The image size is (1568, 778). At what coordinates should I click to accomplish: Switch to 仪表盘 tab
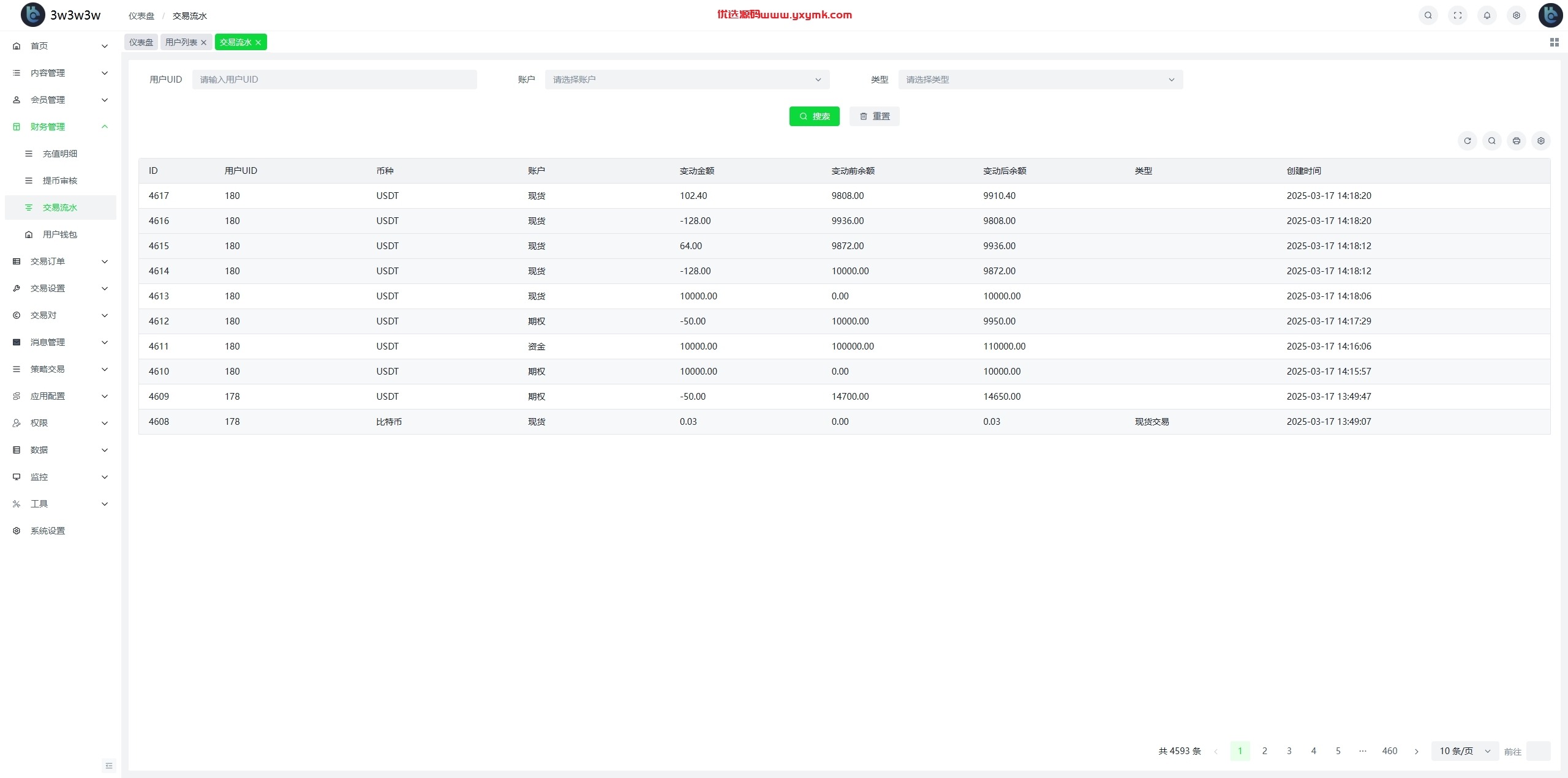coord(141,42)
